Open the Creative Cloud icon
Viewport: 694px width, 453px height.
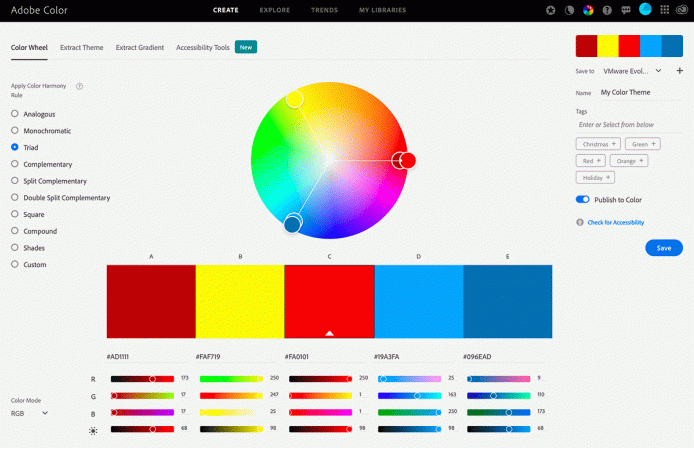point(682,10)
